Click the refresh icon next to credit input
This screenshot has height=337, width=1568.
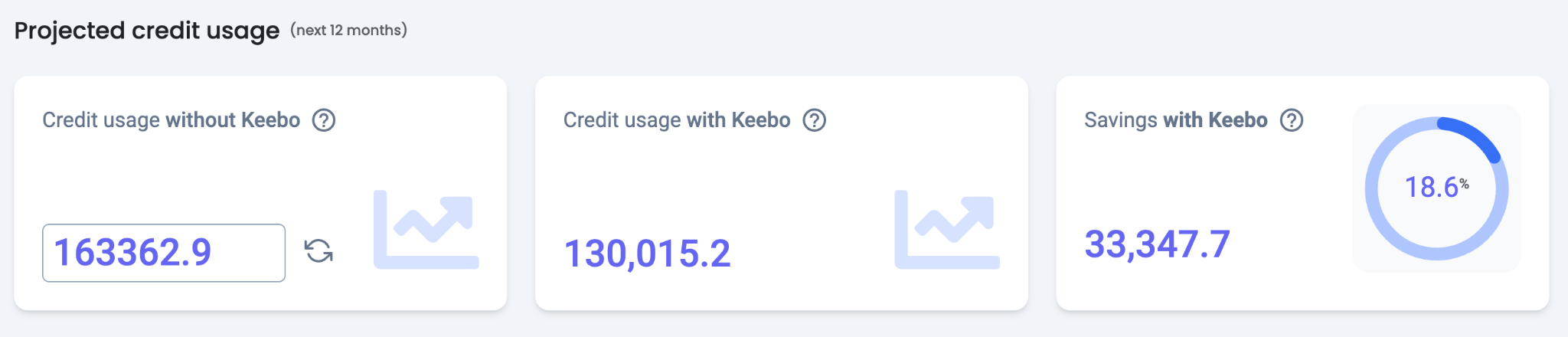pyautogui.click(x=318, y=251)
